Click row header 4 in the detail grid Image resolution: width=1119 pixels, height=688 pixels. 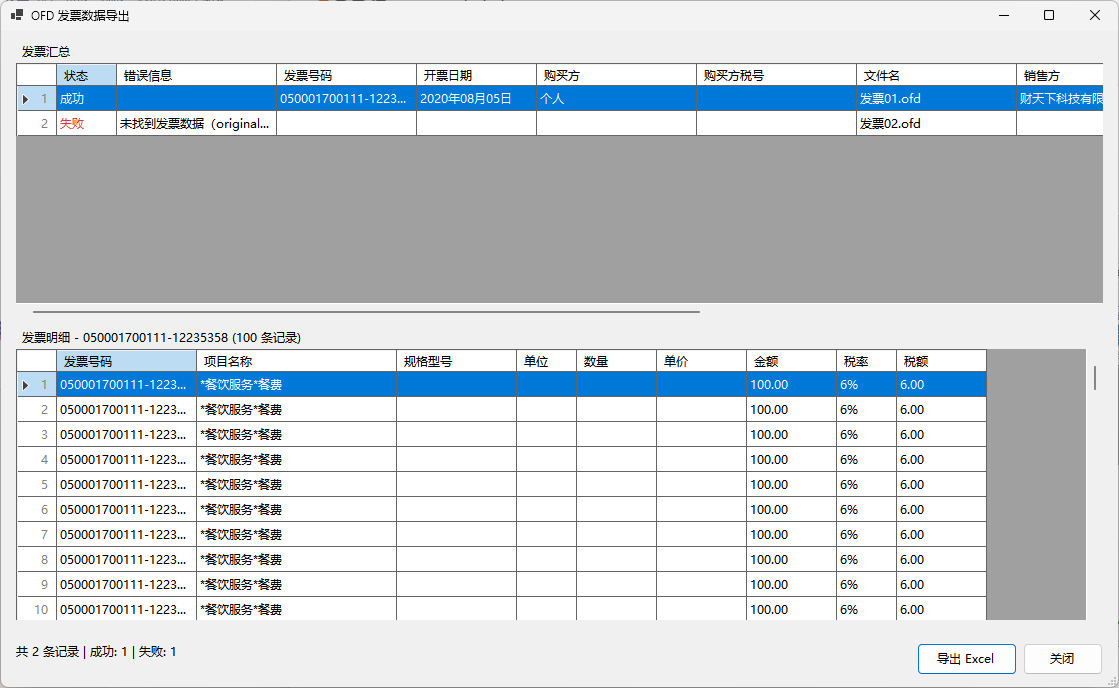click(x=36, y=460)
